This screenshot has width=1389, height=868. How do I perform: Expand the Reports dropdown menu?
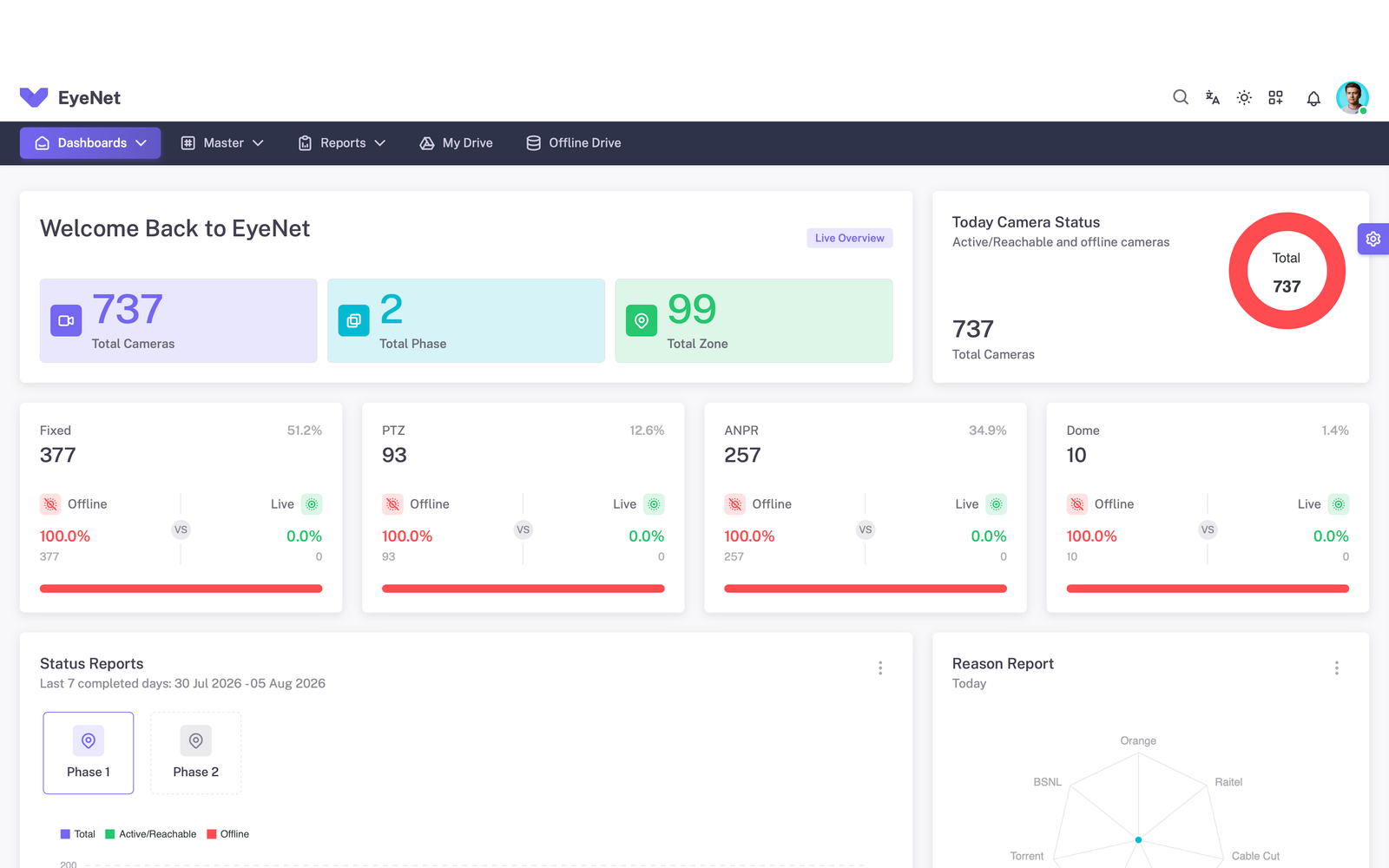pos(342,143)
